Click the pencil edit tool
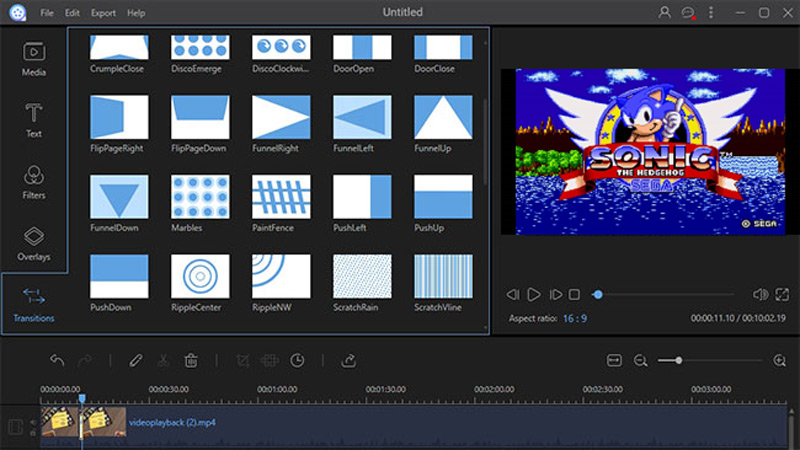Image resolution: width=800 pixels, height=450 pixels. 135,361
